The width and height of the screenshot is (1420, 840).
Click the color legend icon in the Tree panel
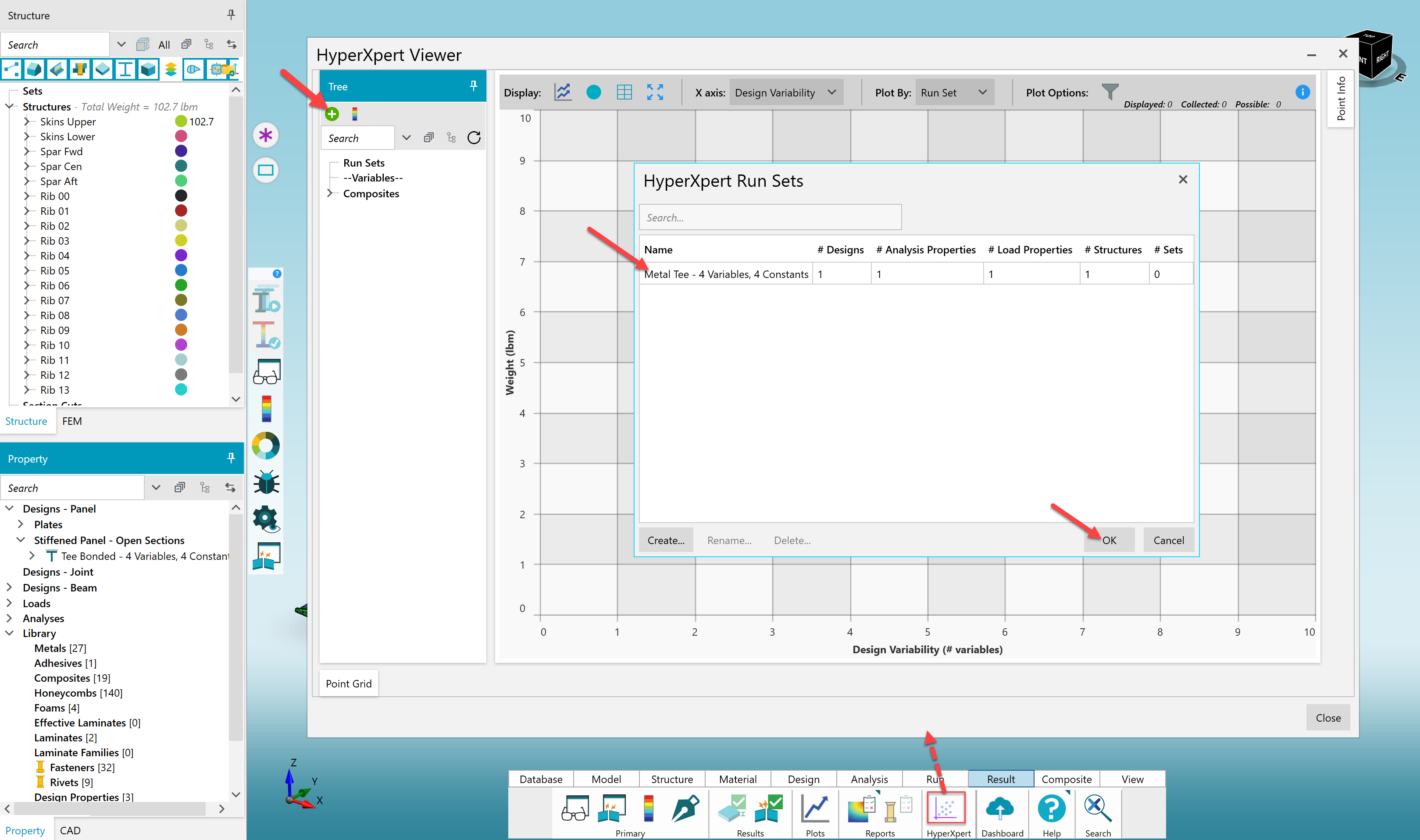(354, 114)
